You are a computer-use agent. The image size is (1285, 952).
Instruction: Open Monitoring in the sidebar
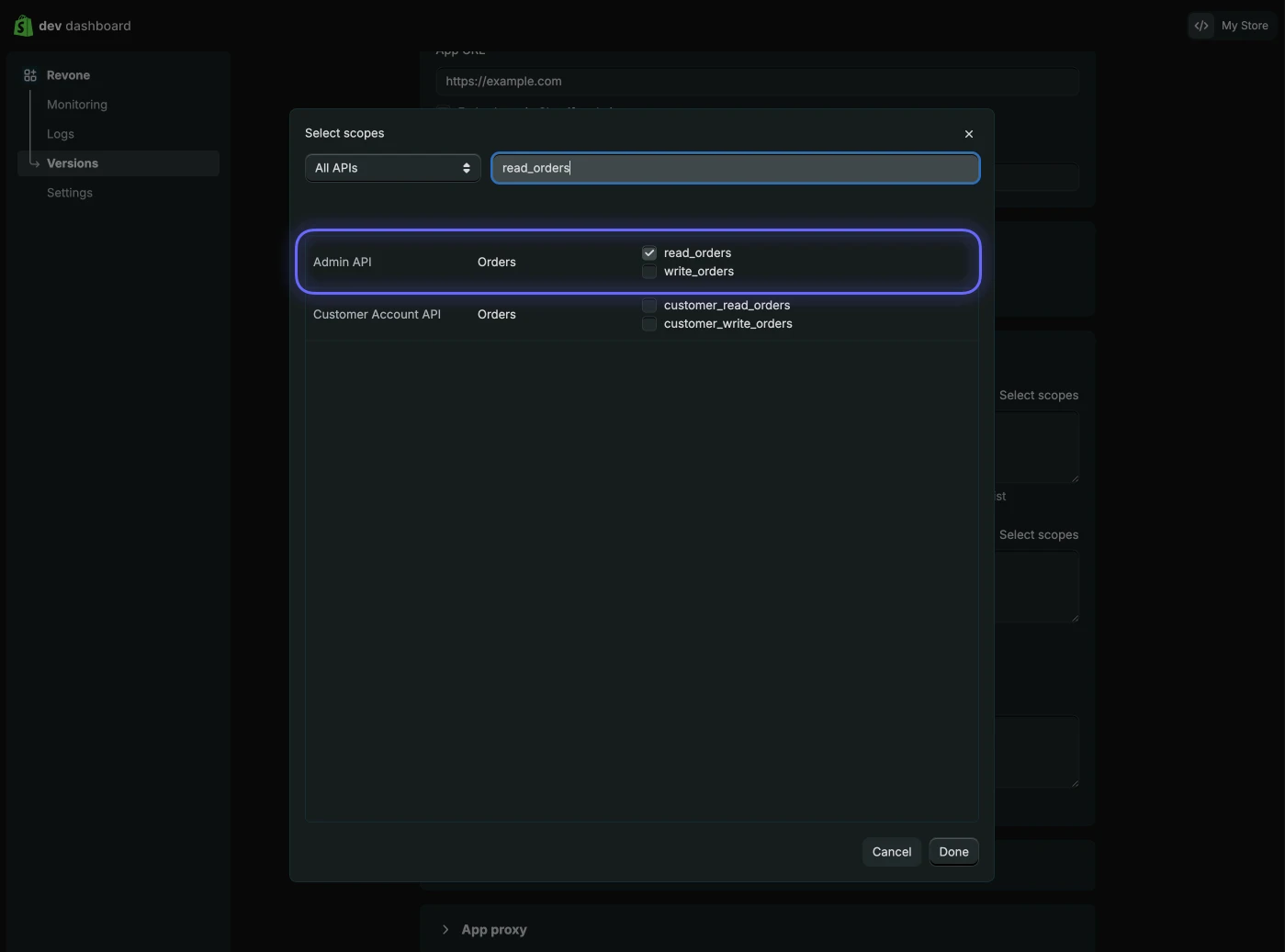[77, 105]
